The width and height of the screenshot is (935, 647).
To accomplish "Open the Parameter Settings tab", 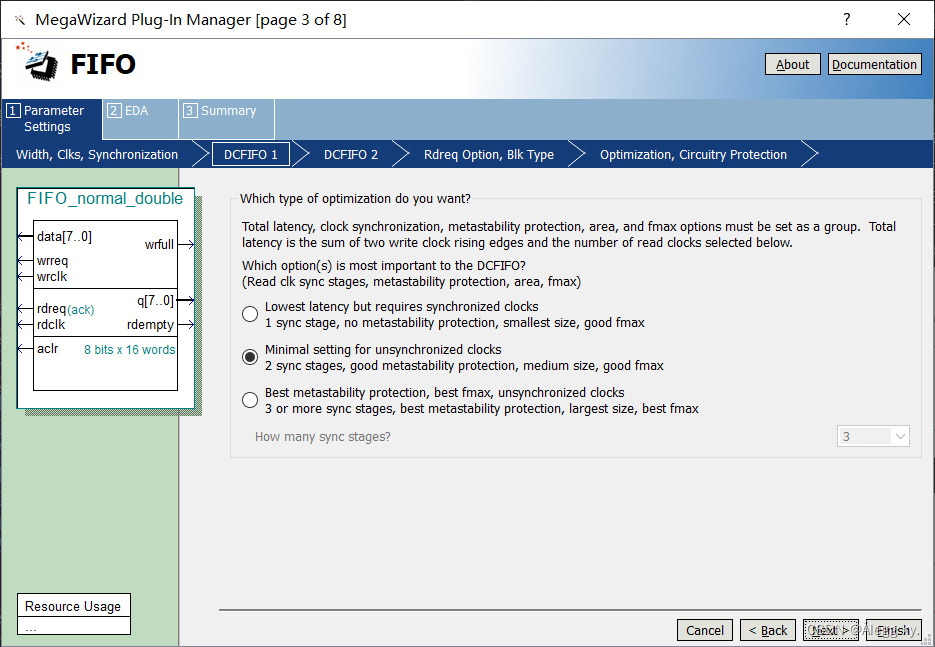I will click(52, 119).
